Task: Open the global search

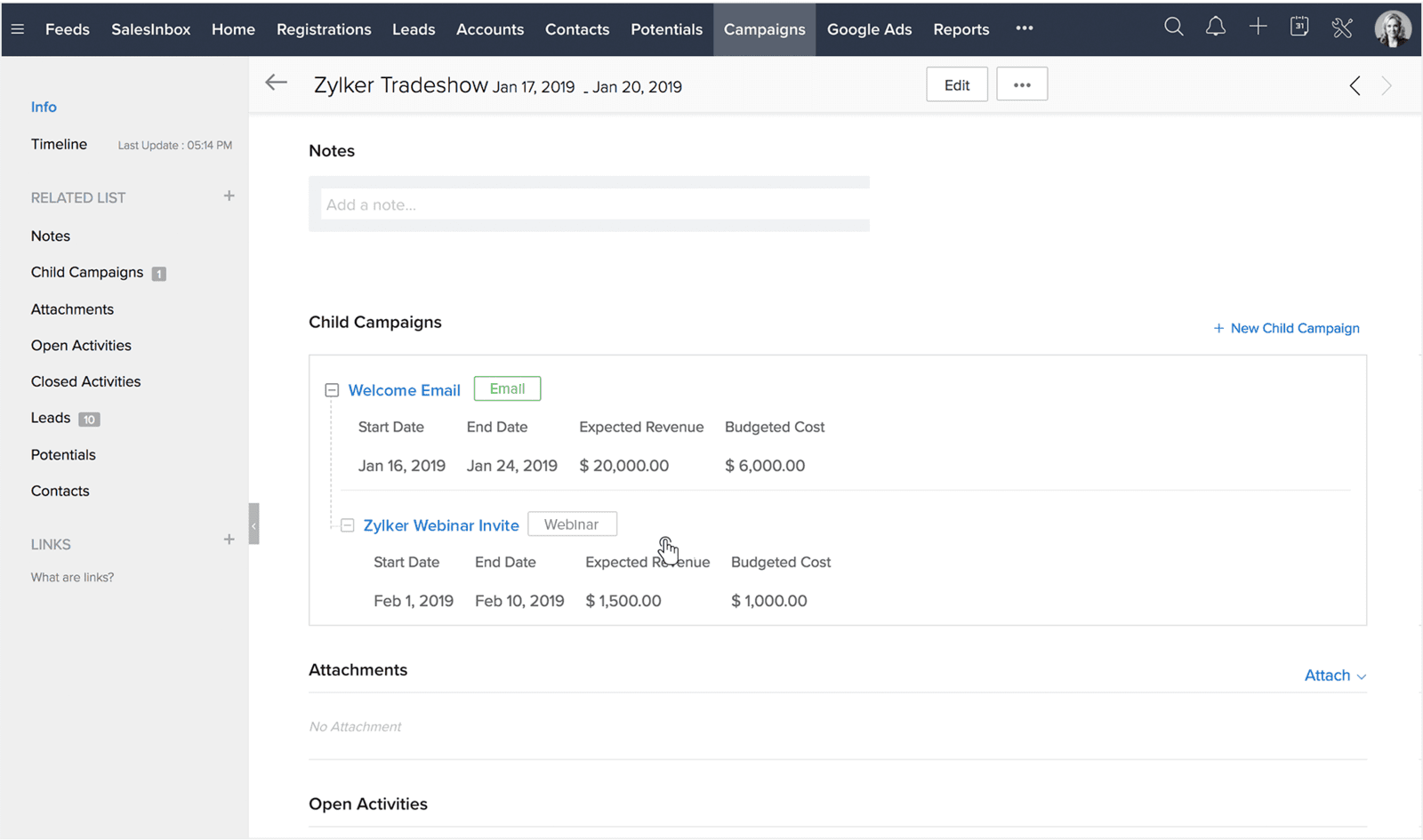Action: 1173,28
